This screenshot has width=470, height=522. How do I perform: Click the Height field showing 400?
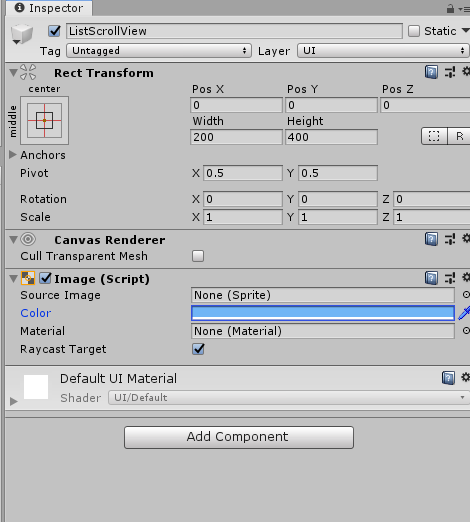[331, 137]
